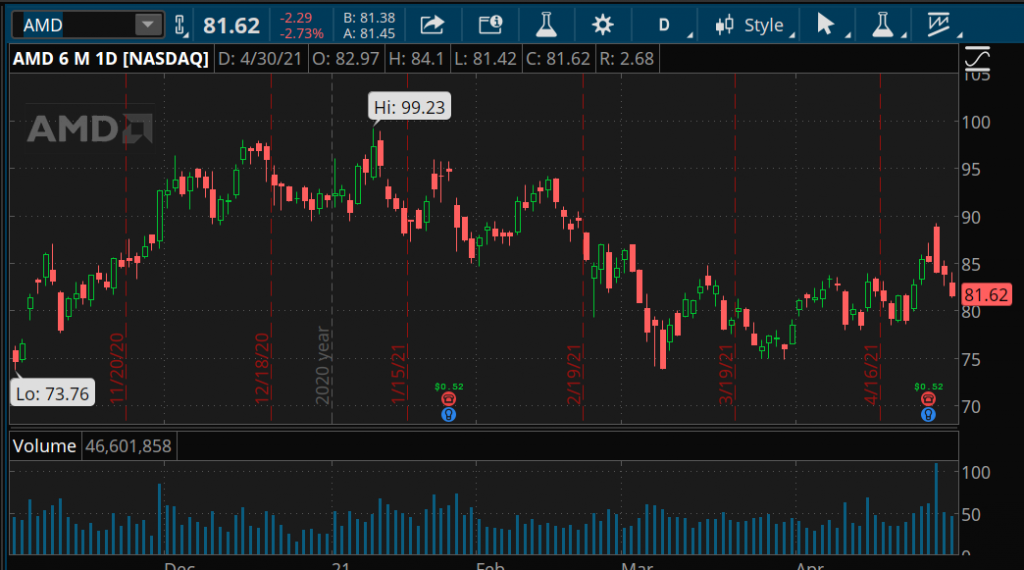Click the Lo: 73.76 price bubble
1024x570 pixels.
coord(52,394)
